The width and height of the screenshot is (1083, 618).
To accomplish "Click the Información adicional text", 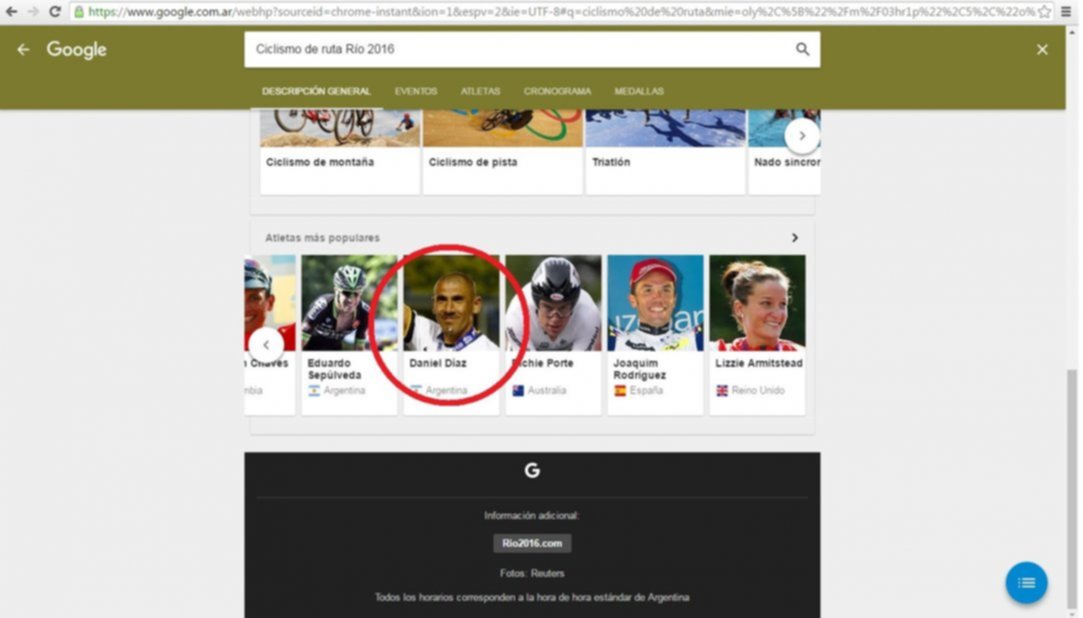I will click(x=532, y=516).
